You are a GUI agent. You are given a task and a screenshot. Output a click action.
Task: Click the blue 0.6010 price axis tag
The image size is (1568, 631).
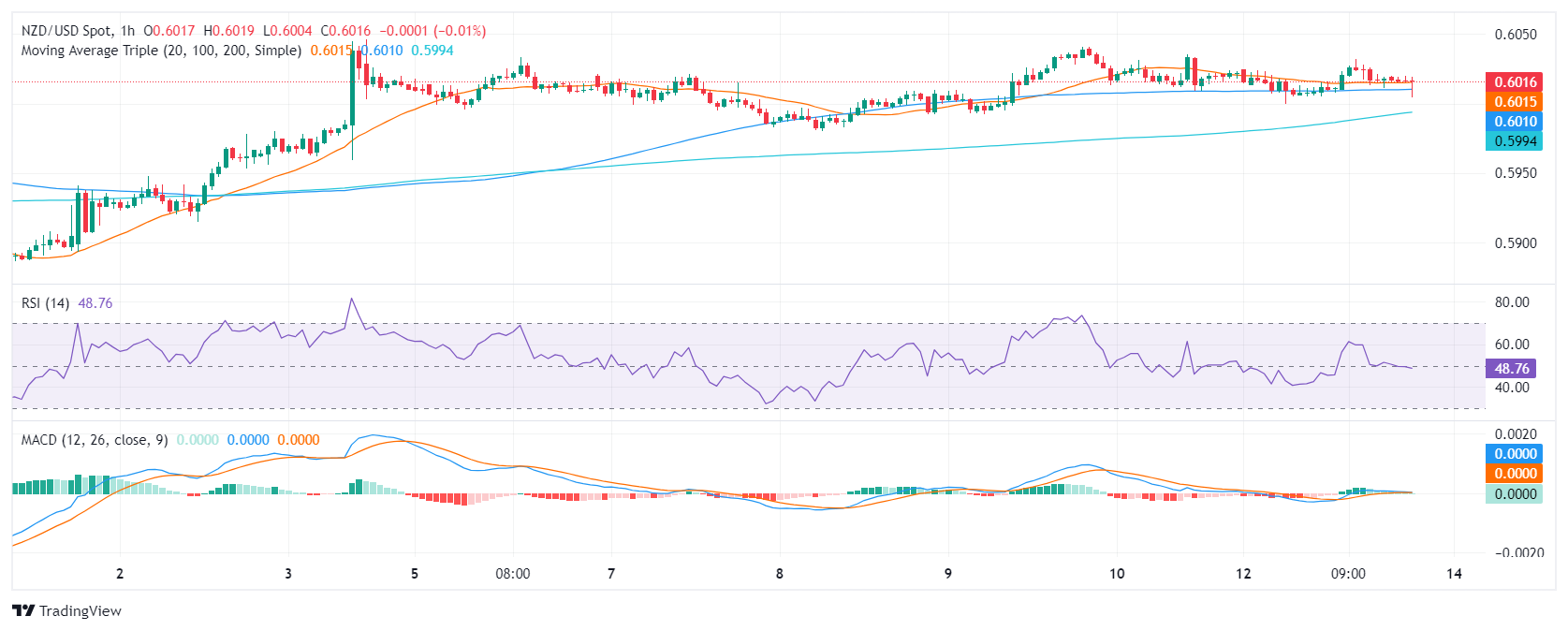point(1514,122)
